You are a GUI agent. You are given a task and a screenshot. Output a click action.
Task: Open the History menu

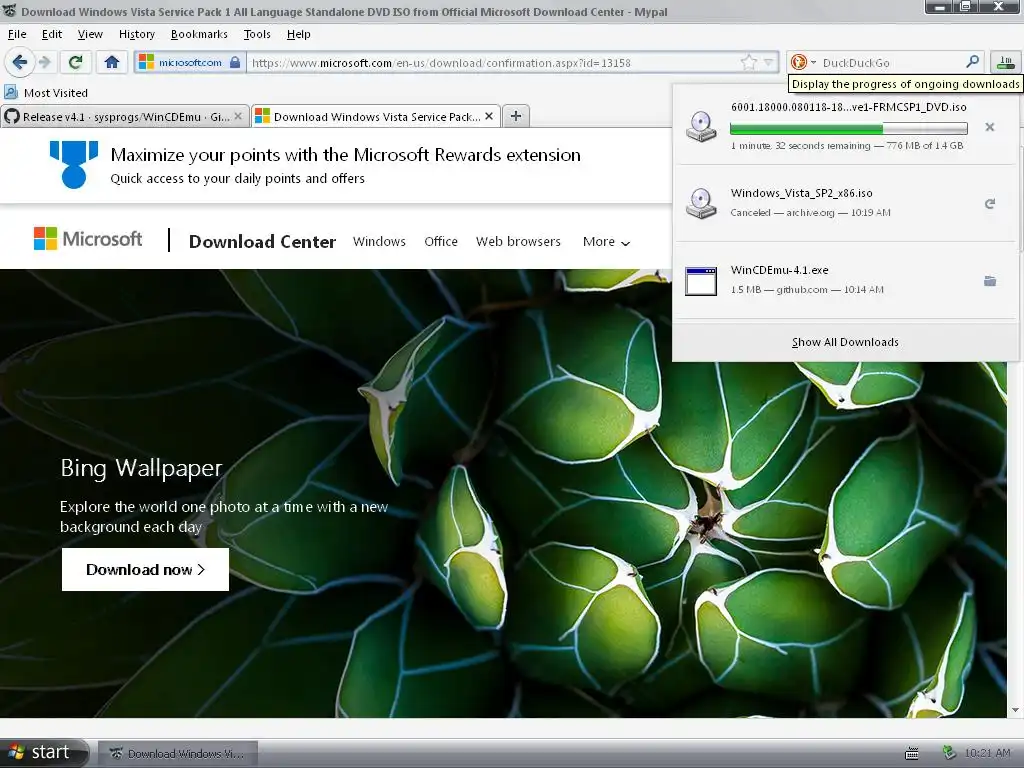click(x=136, y=34)
